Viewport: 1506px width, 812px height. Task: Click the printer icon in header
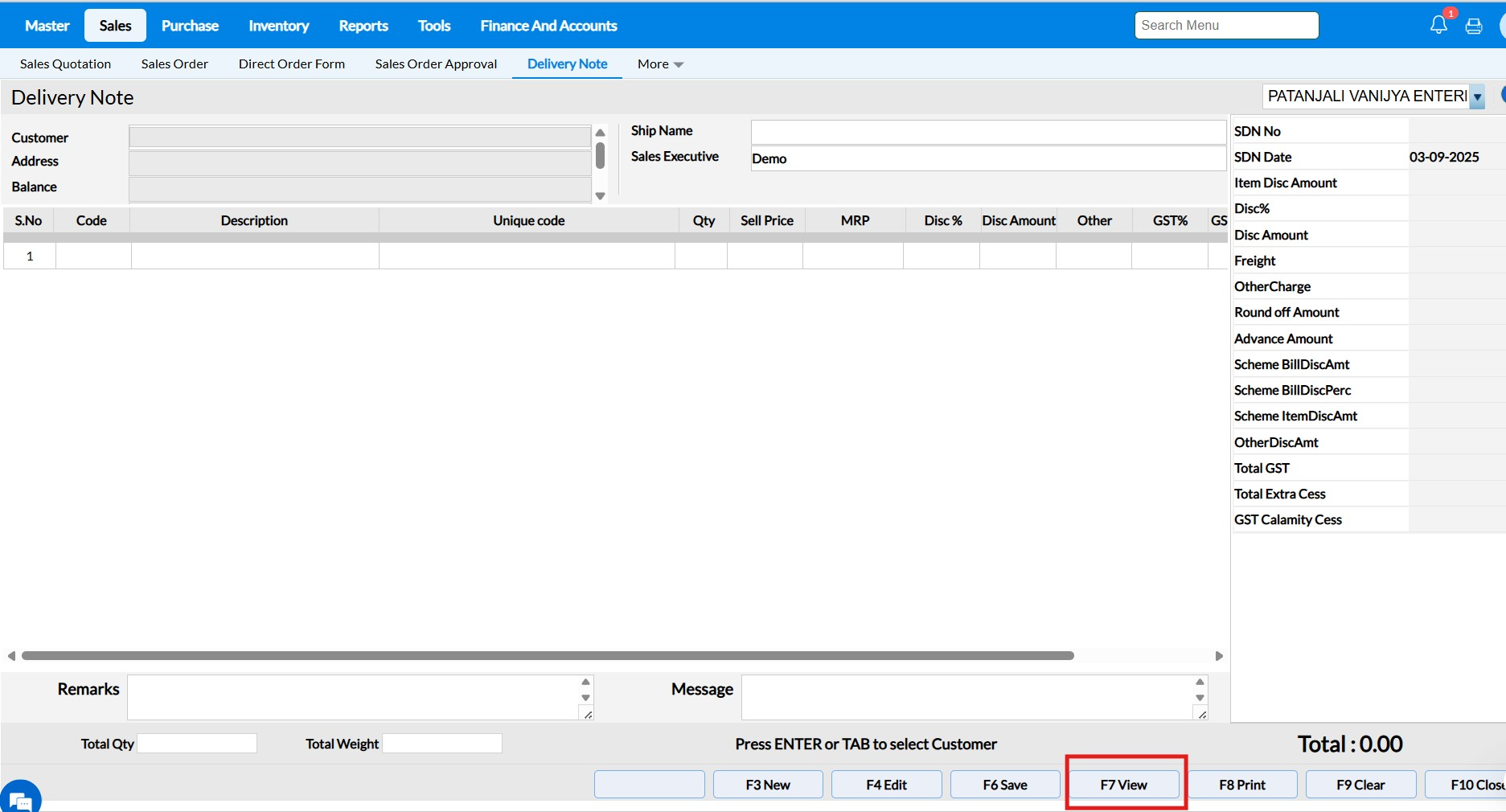click(x=1474, y=27)
